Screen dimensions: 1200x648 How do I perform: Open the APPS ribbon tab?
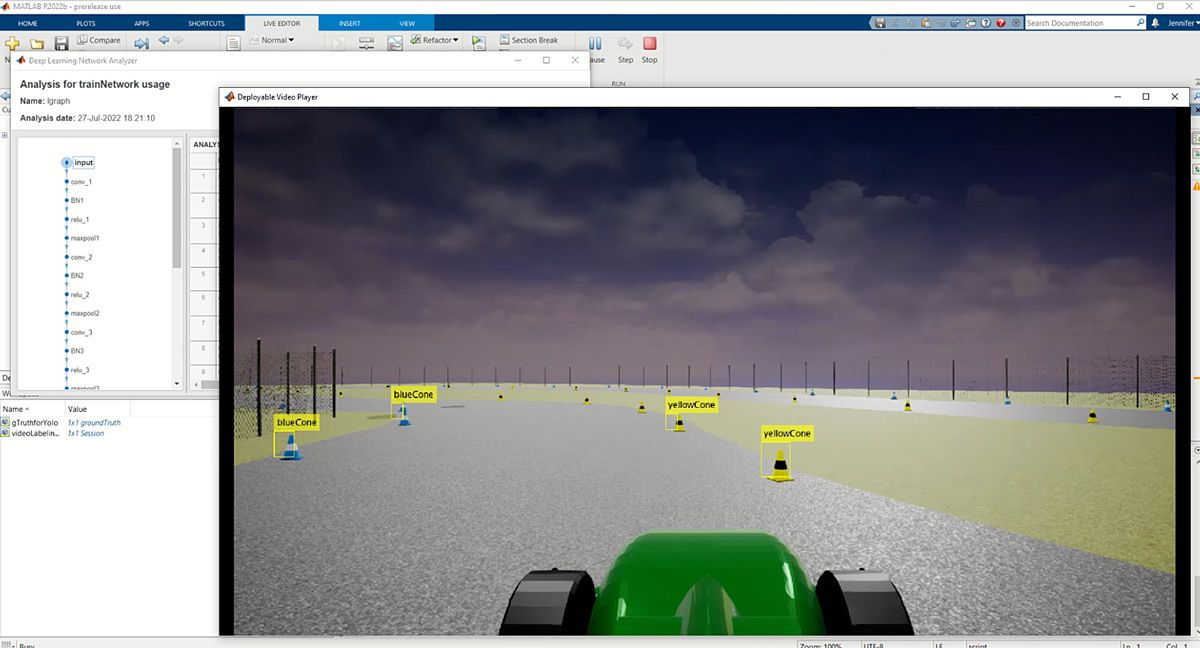(x=141, y=23)
